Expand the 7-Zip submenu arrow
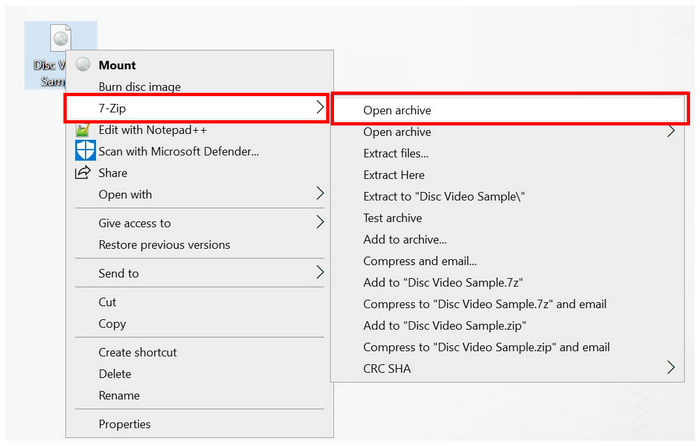 (320, 107)
